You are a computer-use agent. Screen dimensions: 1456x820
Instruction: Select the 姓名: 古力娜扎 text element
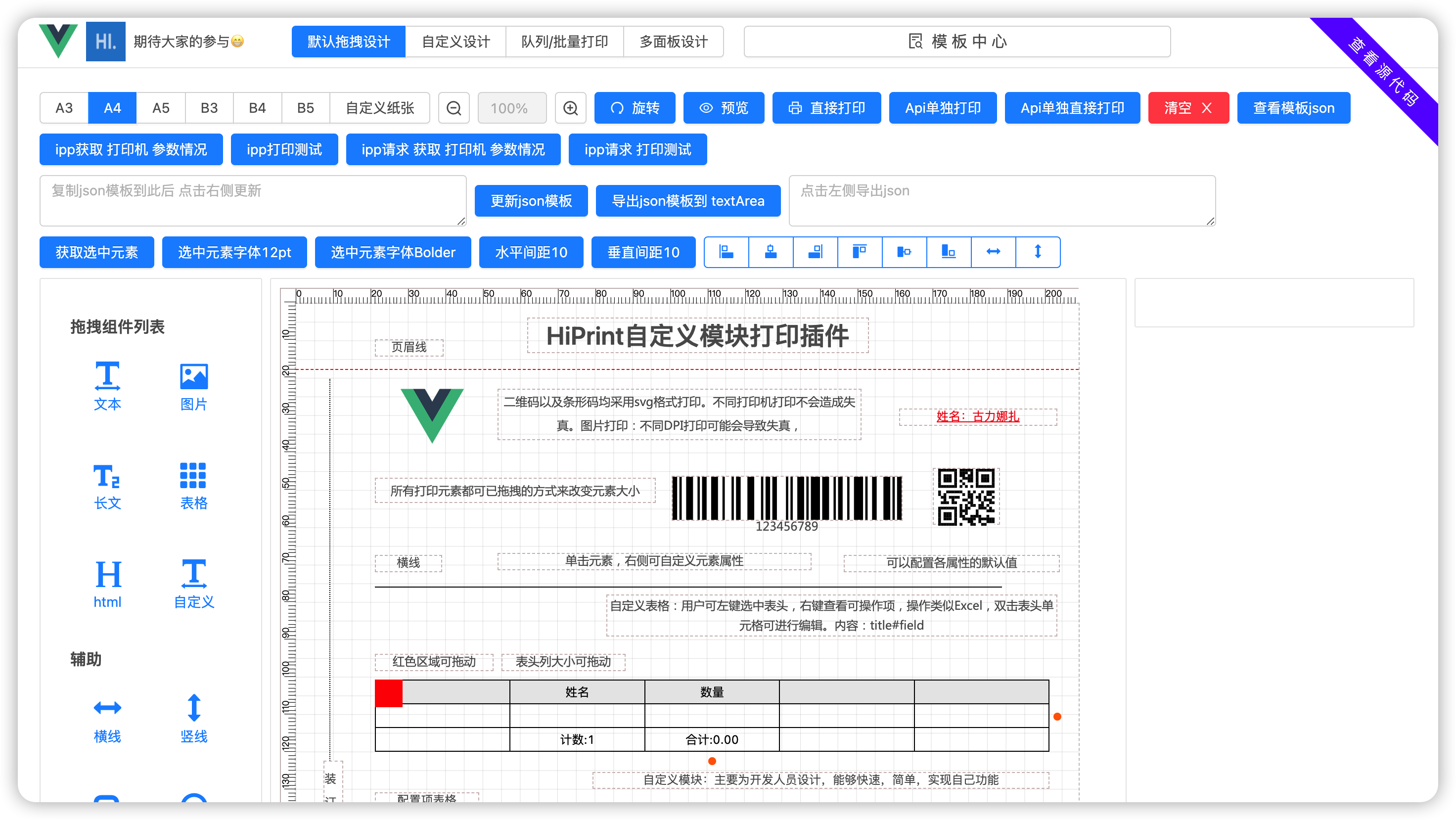(978, 416)
